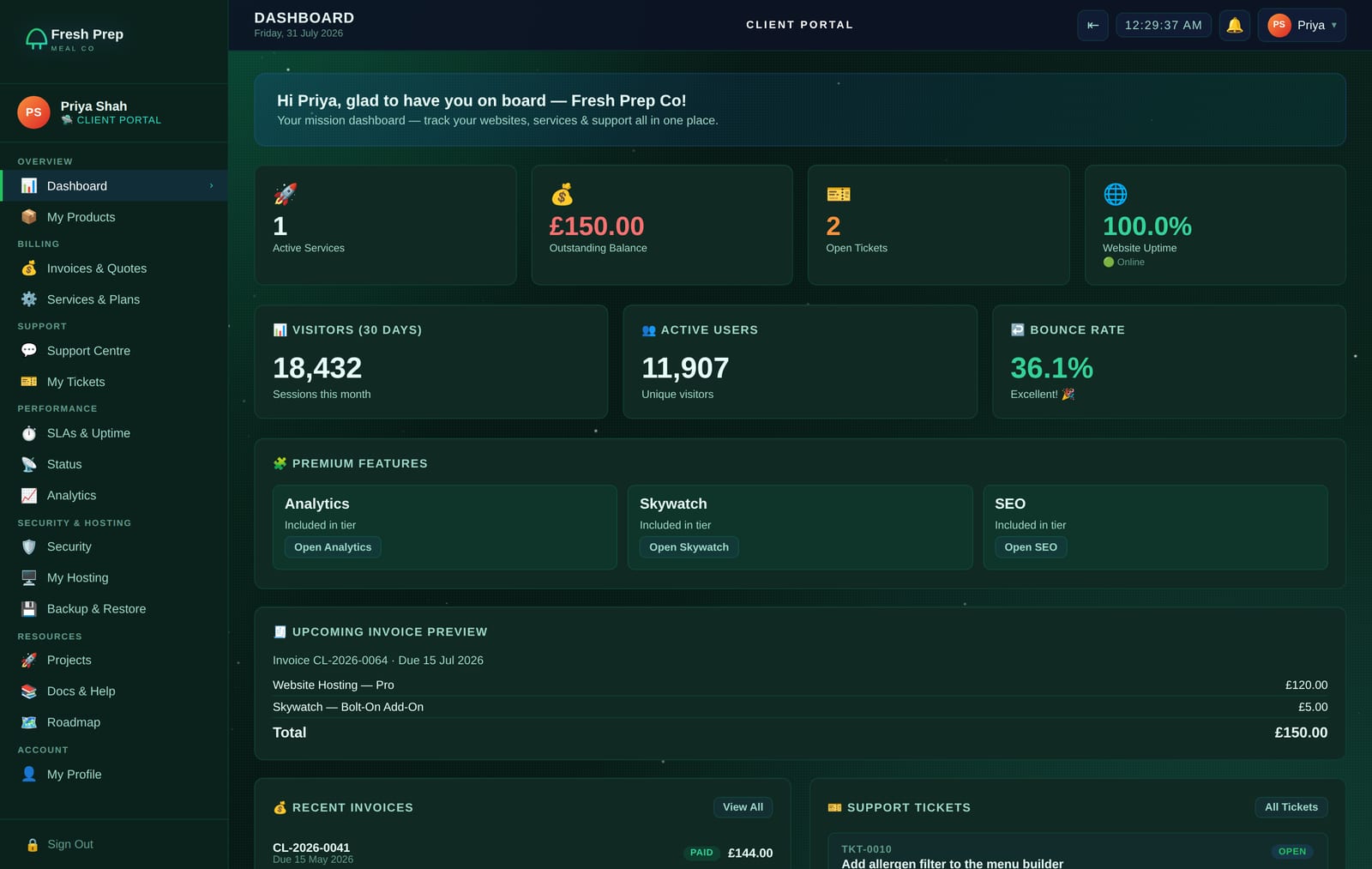Viewport: 1372px width, 869px height.
Task: Click the Docs & Help books icon
Action: [29, 691]
